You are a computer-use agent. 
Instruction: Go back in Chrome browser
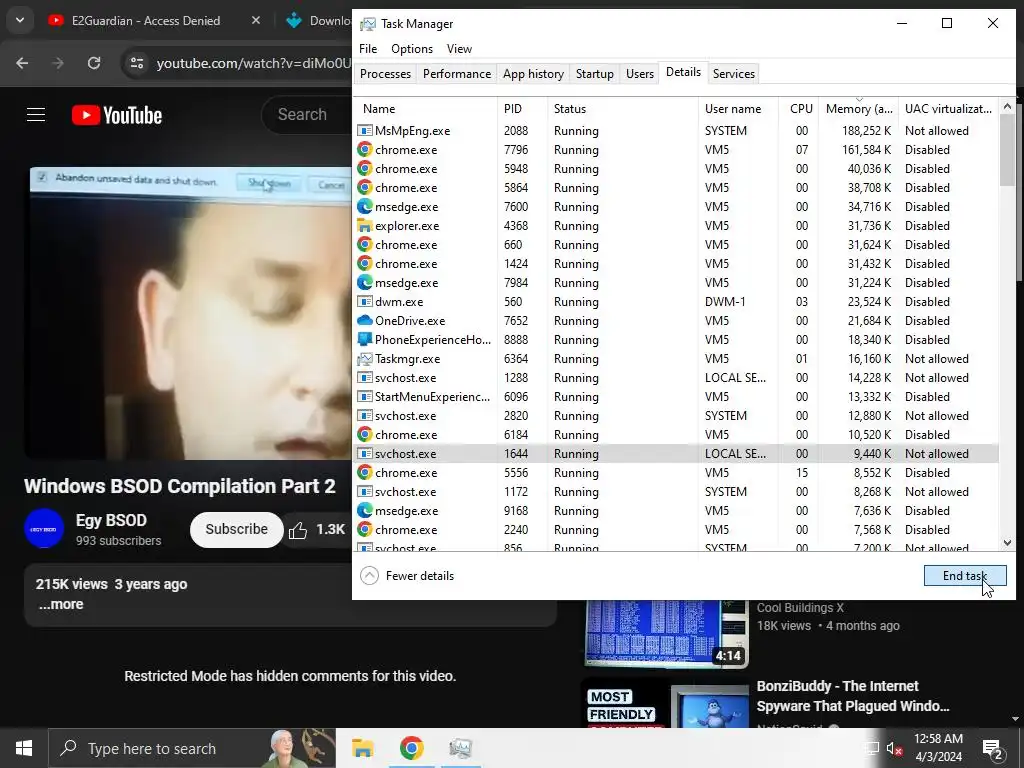pyautogui.click(x=22, y=63)
